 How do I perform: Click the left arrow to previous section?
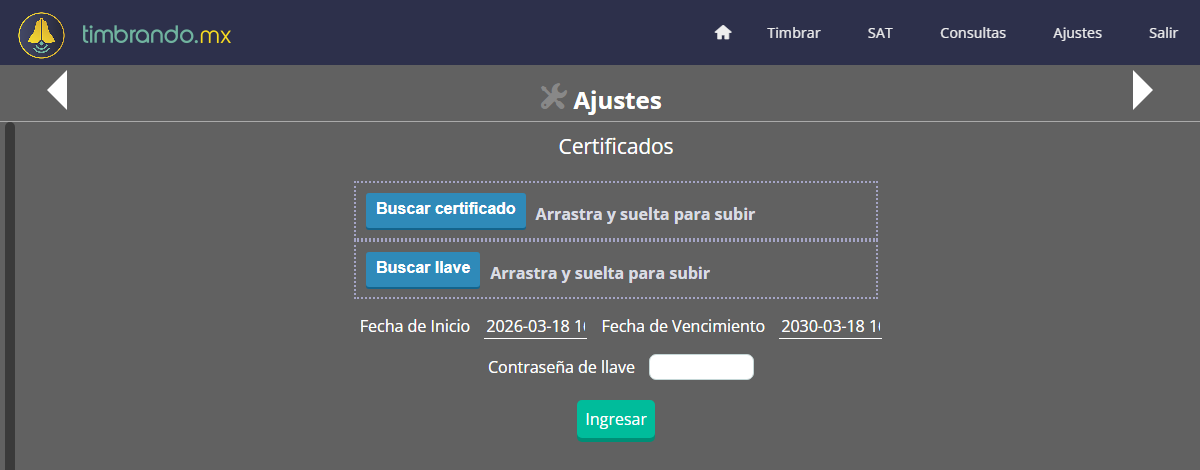[57, 90]
